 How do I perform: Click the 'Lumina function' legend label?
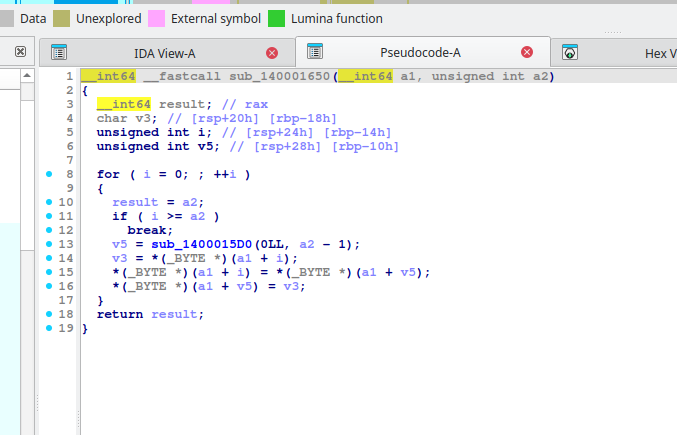(337, 19)
